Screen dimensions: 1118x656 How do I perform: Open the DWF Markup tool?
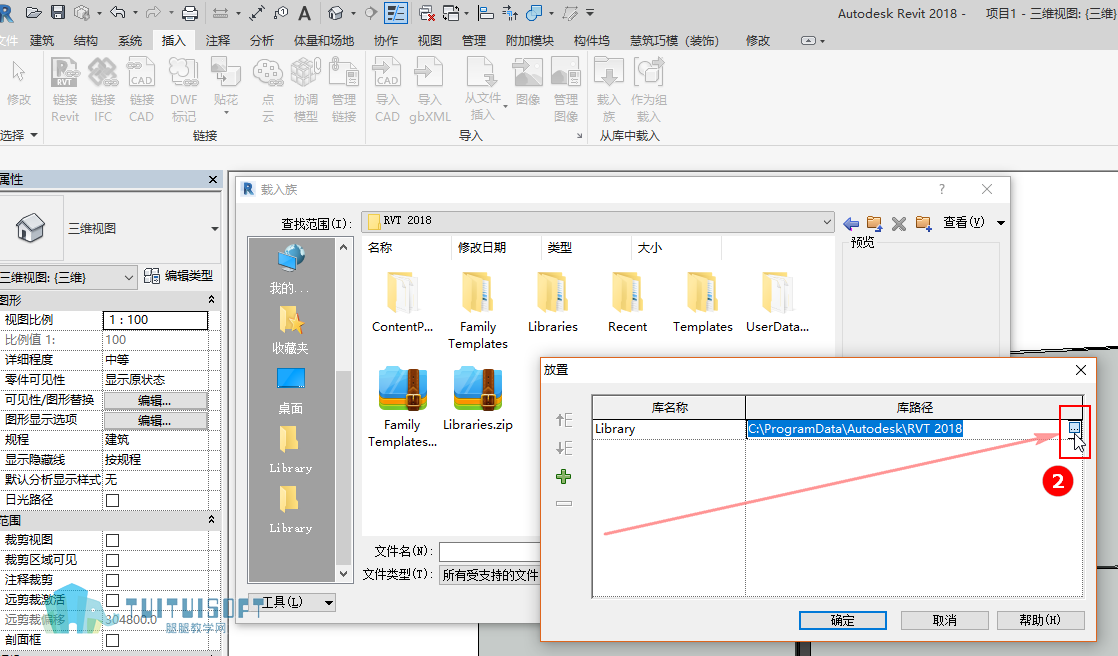(x=183, y=89)
